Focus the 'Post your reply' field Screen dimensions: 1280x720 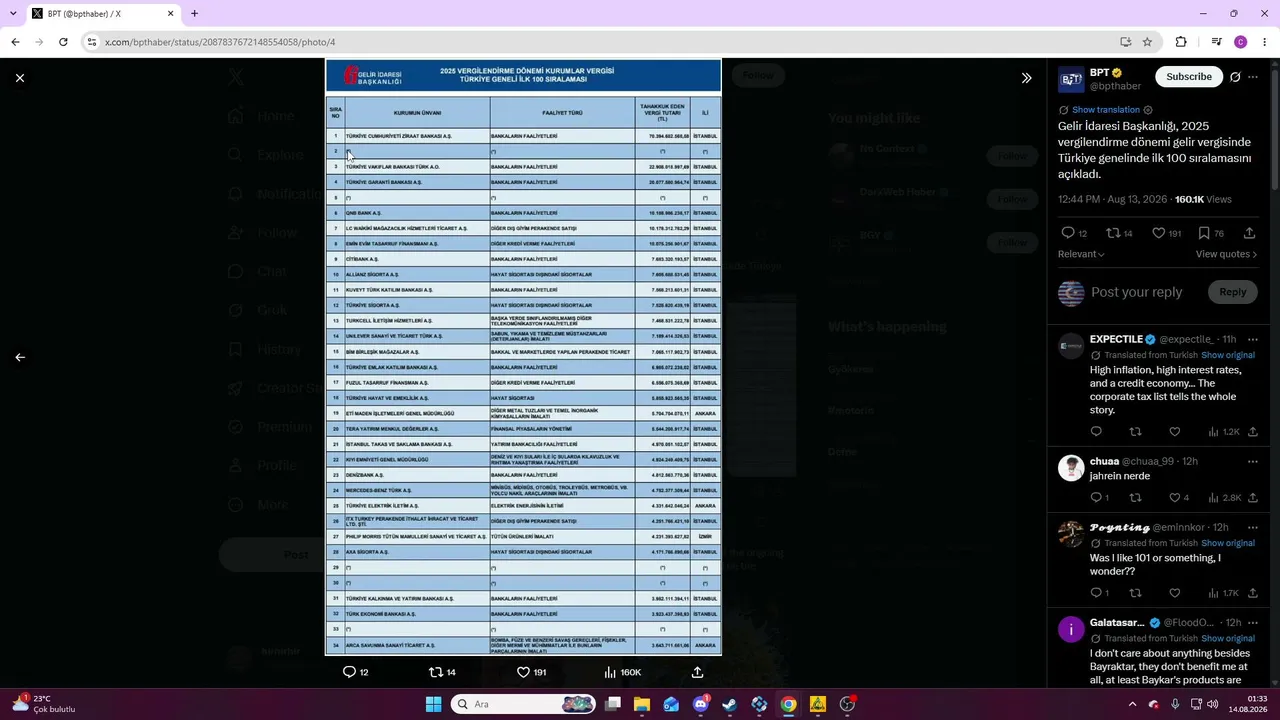pyautogui.click(x=1137, y=292)
